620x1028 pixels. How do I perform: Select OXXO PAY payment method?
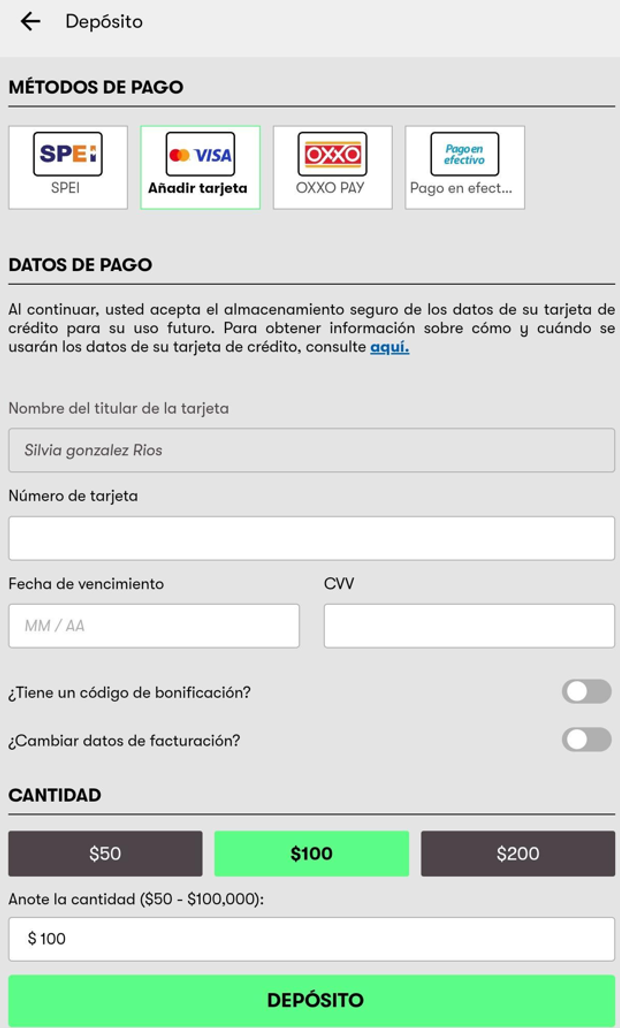tap(332, 167)
